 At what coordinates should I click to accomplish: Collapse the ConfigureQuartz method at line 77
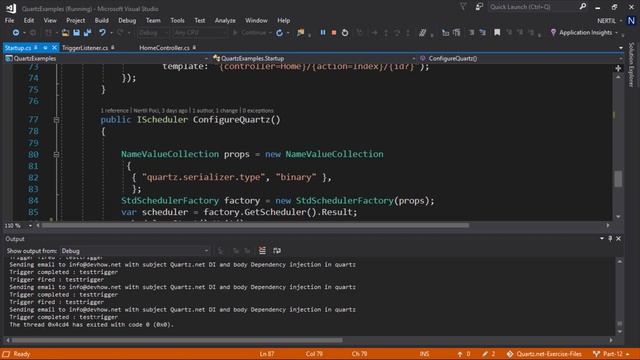coord(56,120)
